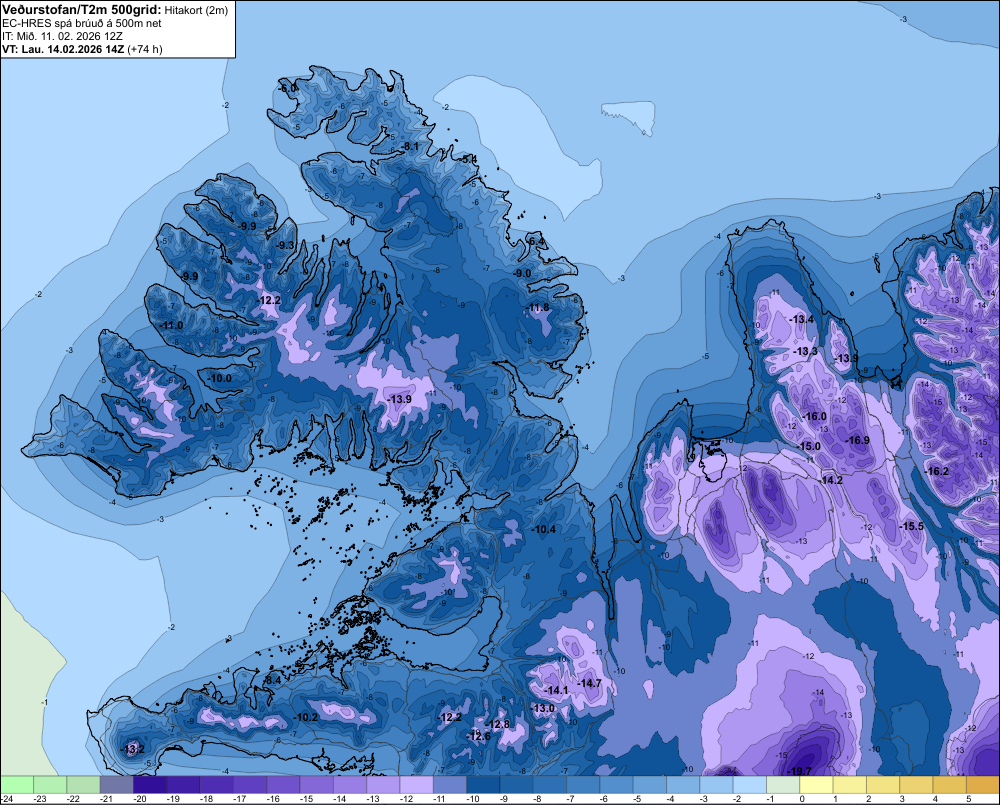Pick the -4 light blue legend swatch
The height and width of the screenshot is (805, 1000).
(683, 784)
